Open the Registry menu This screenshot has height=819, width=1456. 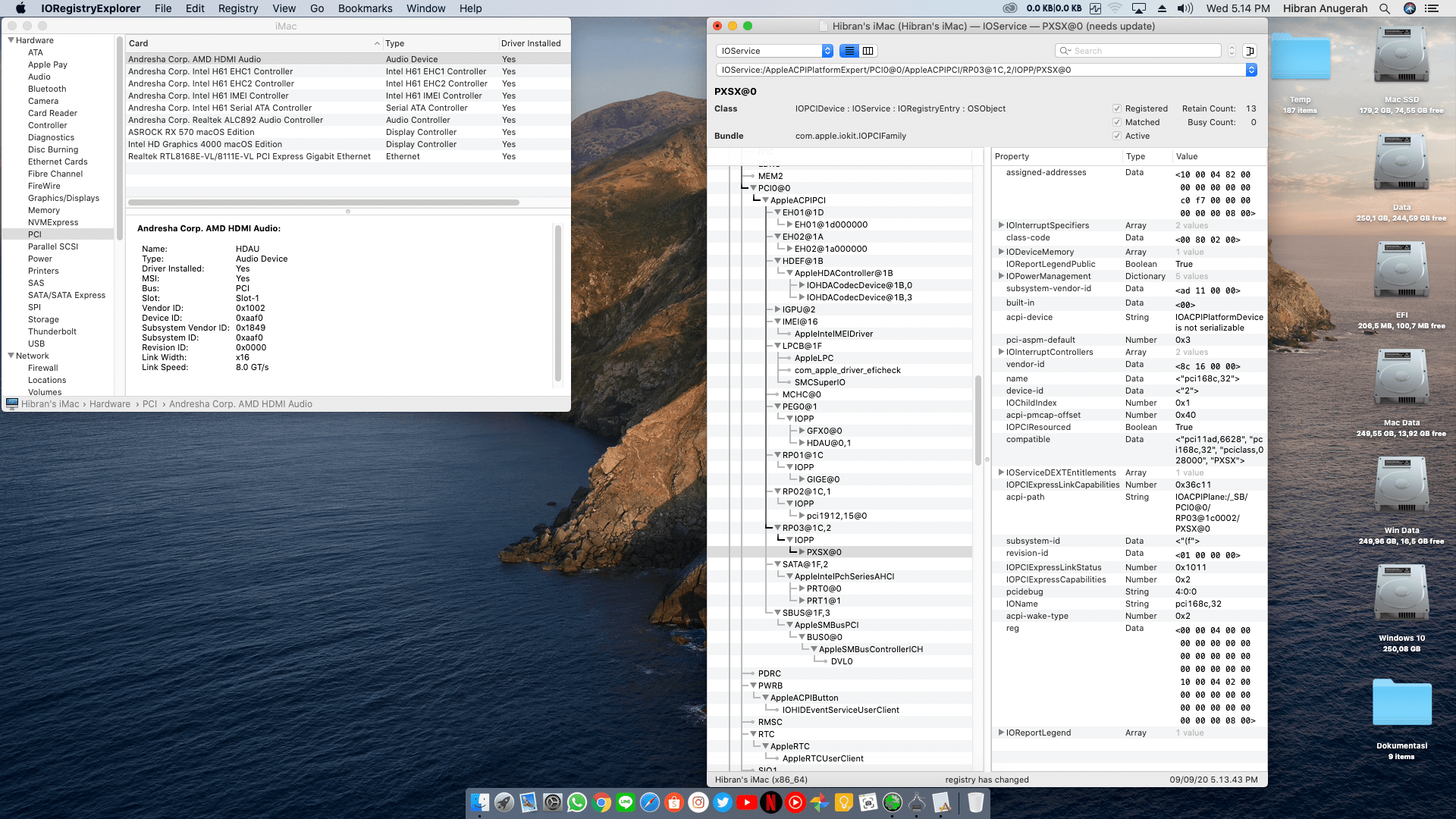pos(237,8)
